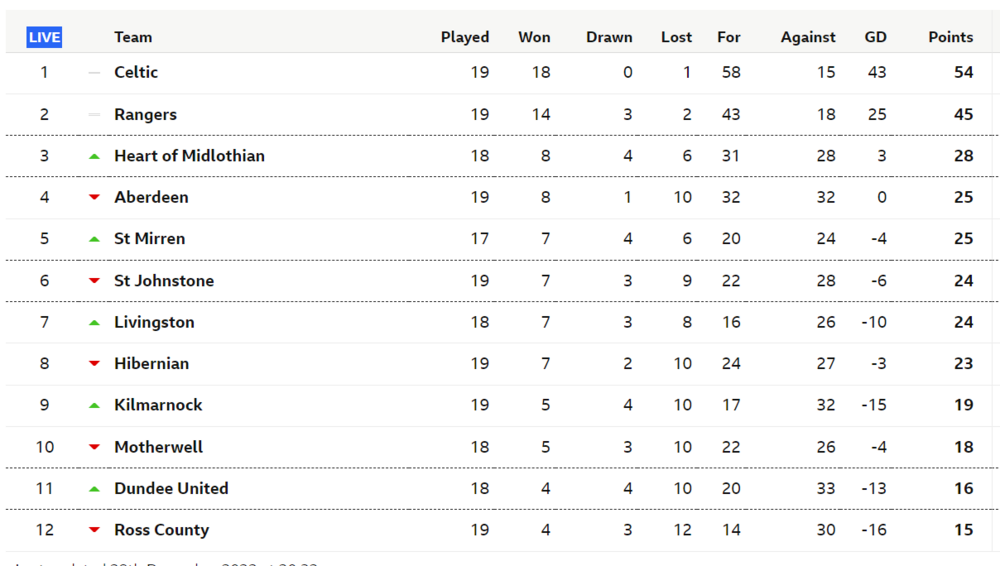Select the Played column header

click(x=465, y=37)
